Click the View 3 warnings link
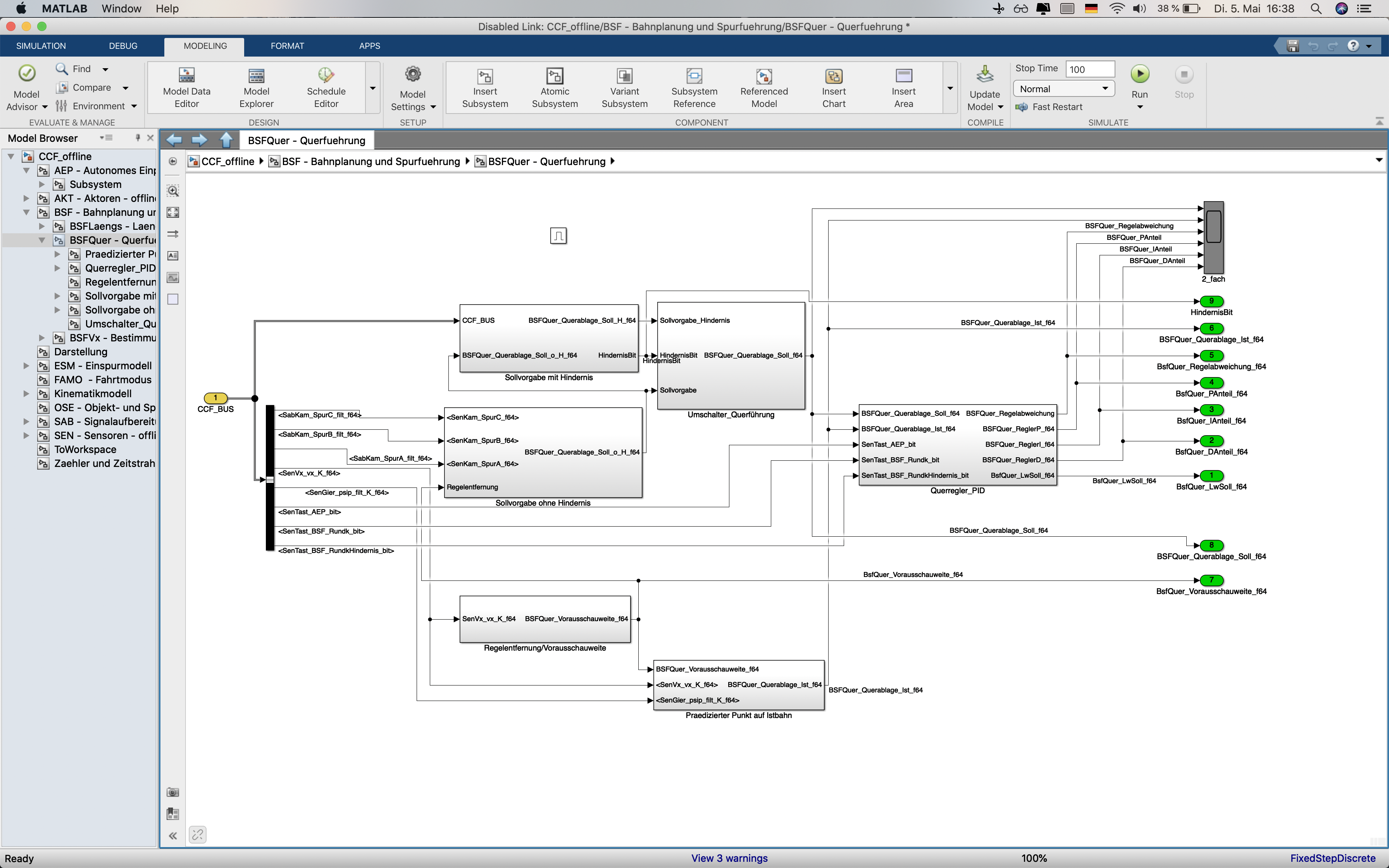1389x868 pixels. coord(729,858)
